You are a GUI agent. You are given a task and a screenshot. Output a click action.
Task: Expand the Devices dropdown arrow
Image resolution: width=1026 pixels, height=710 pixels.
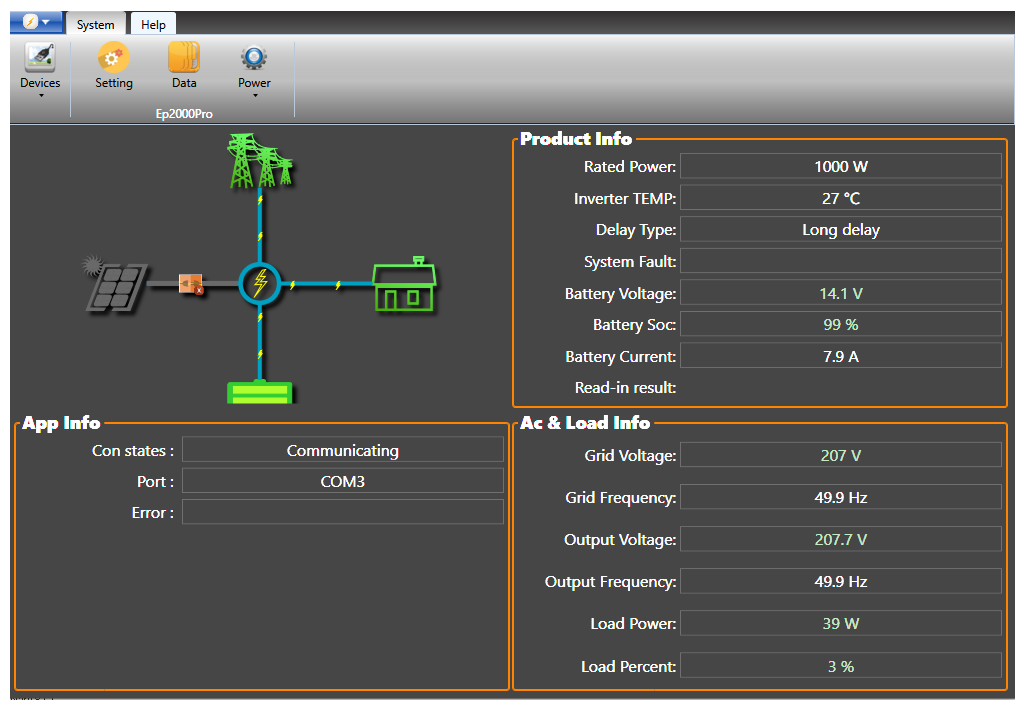[x=40, y=96]
